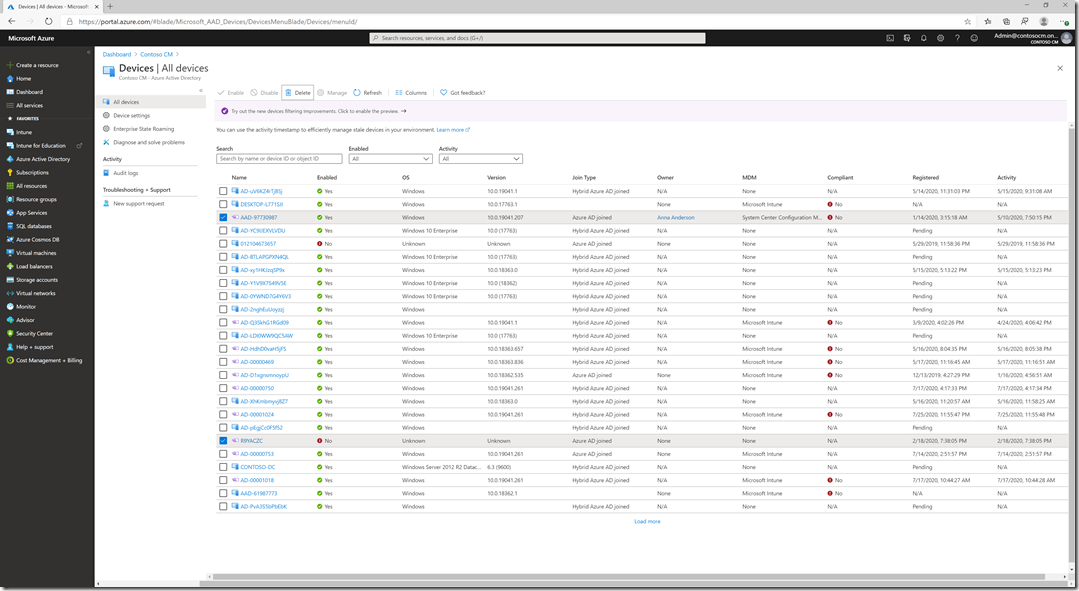Open the Enabled filter dropdown

click(x=390, y=158)
